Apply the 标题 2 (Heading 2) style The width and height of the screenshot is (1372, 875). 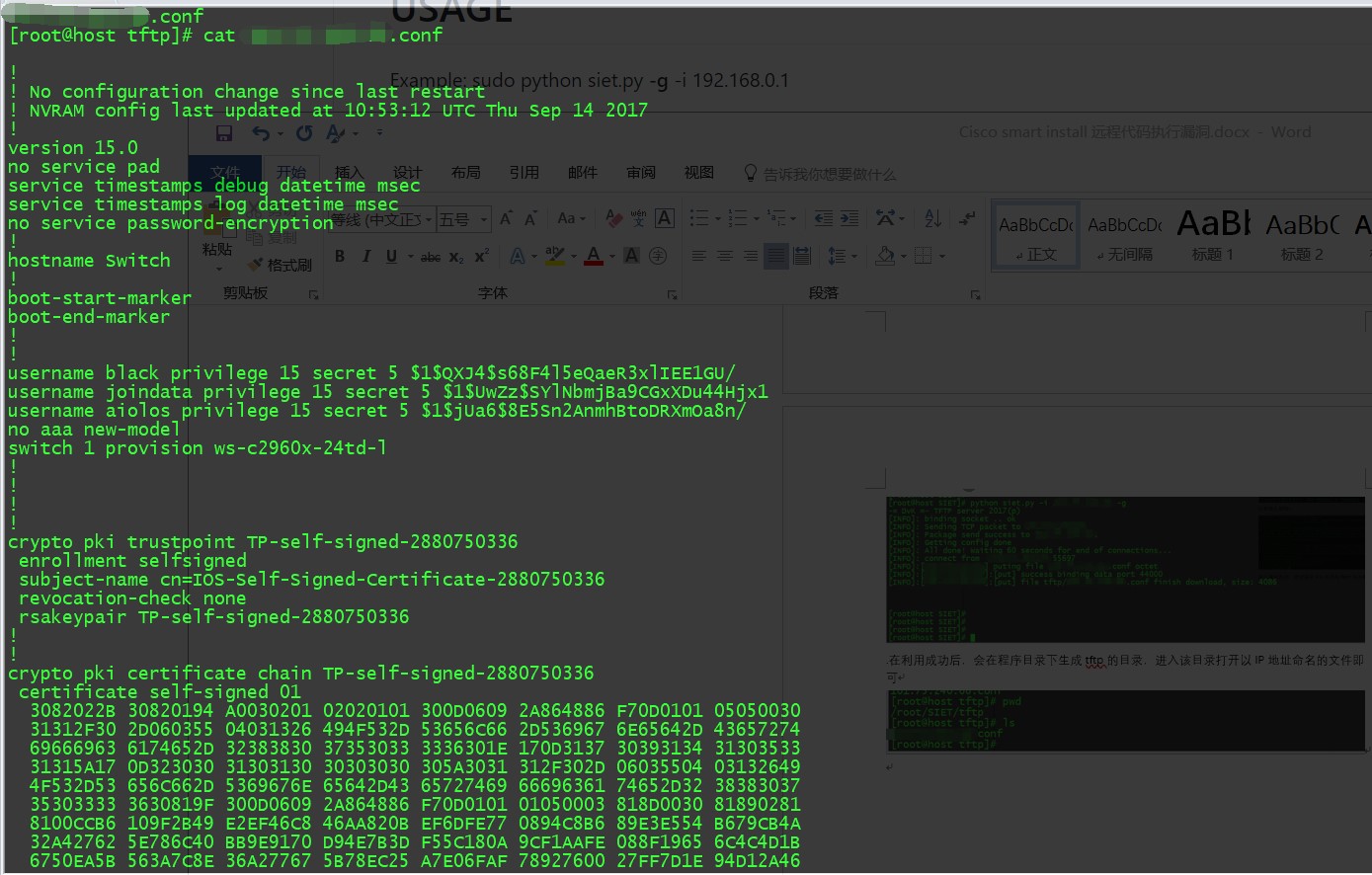point(1302,235)
